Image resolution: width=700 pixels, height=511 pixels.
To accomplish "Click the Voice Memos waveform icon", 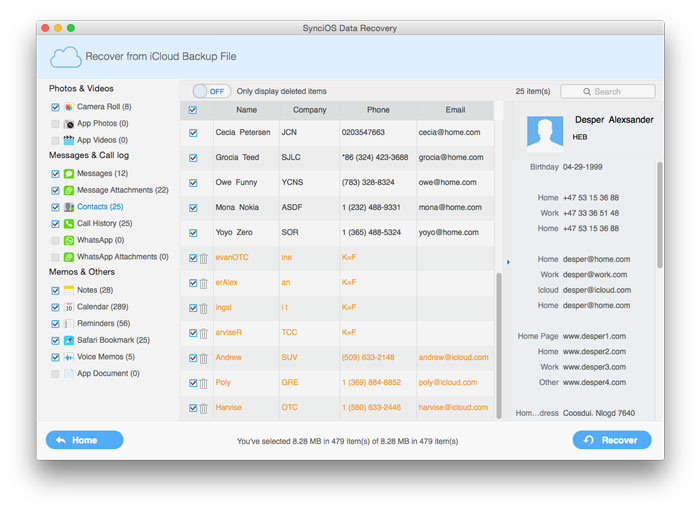I will [x=69, y=357].
